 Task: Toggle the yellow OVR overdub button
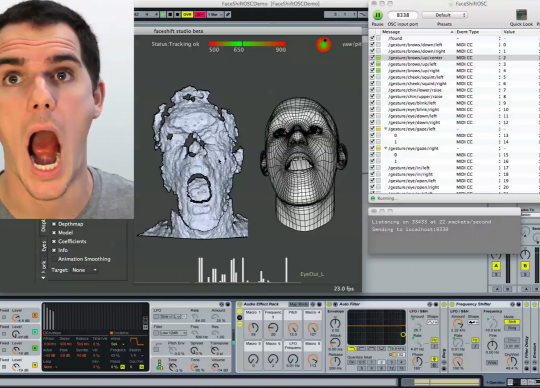point(187,14)
